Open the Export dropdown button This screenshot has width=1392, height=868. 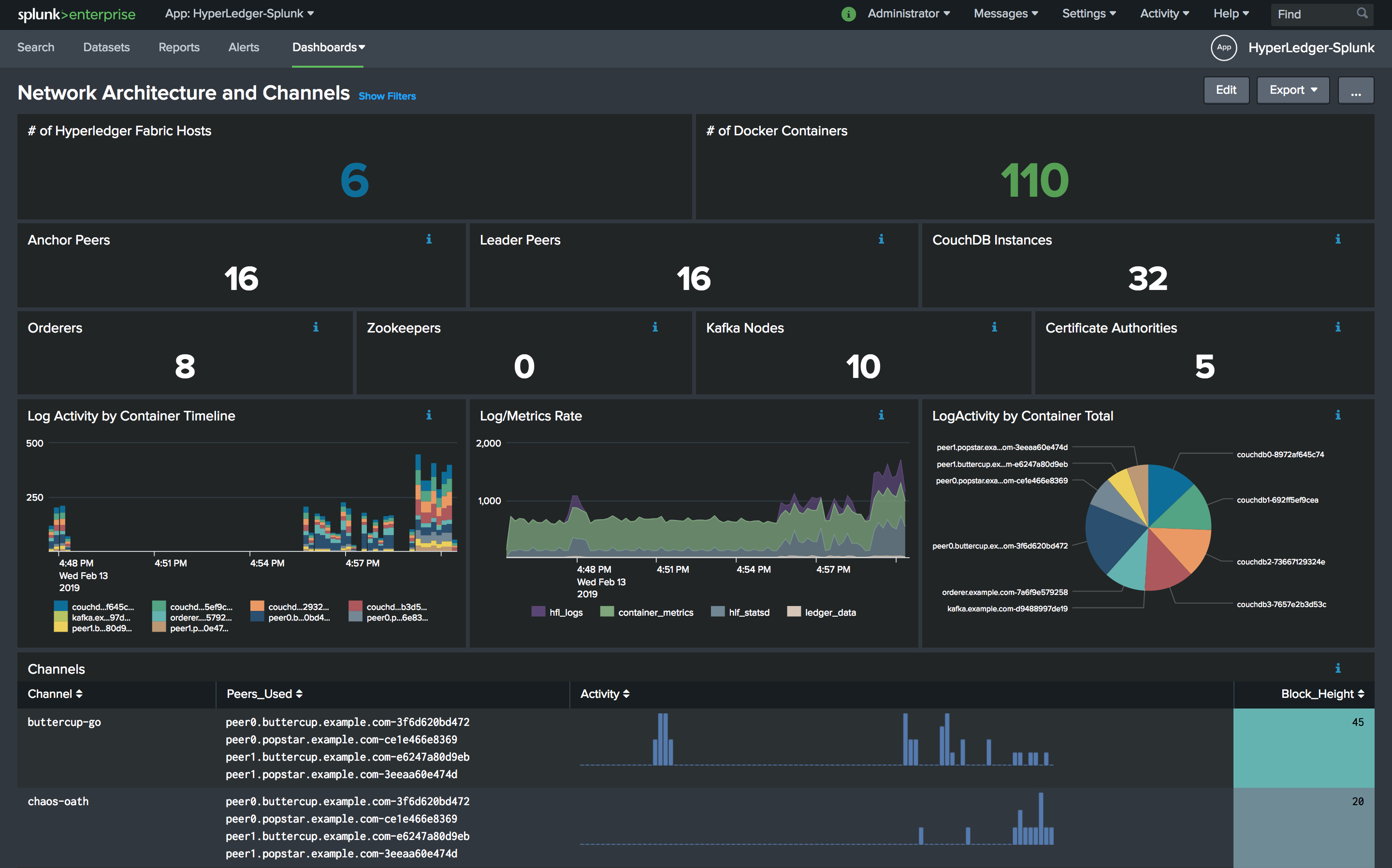[1293, 90]
